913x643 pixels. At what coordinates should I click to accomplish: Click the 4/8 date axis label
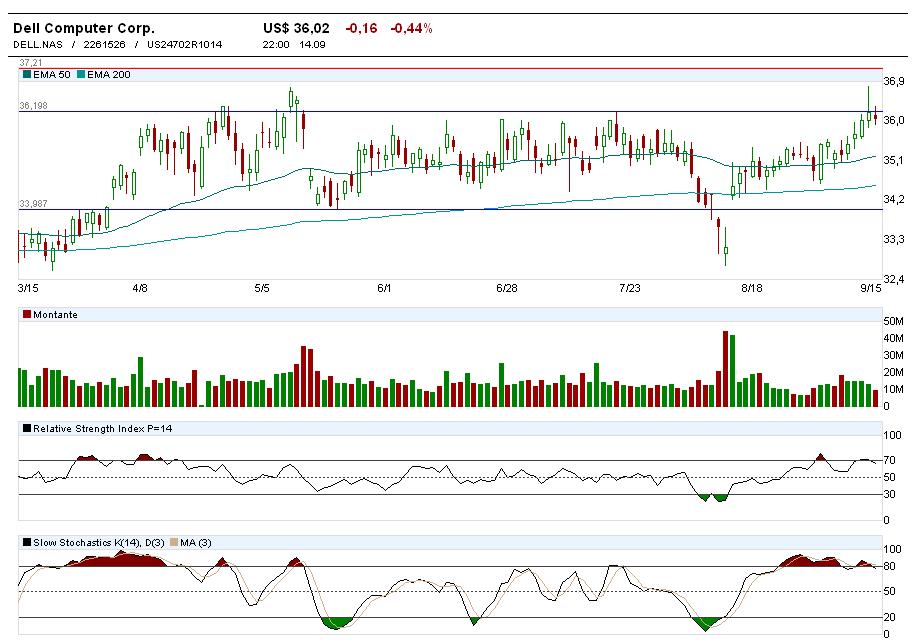(140, 288)
